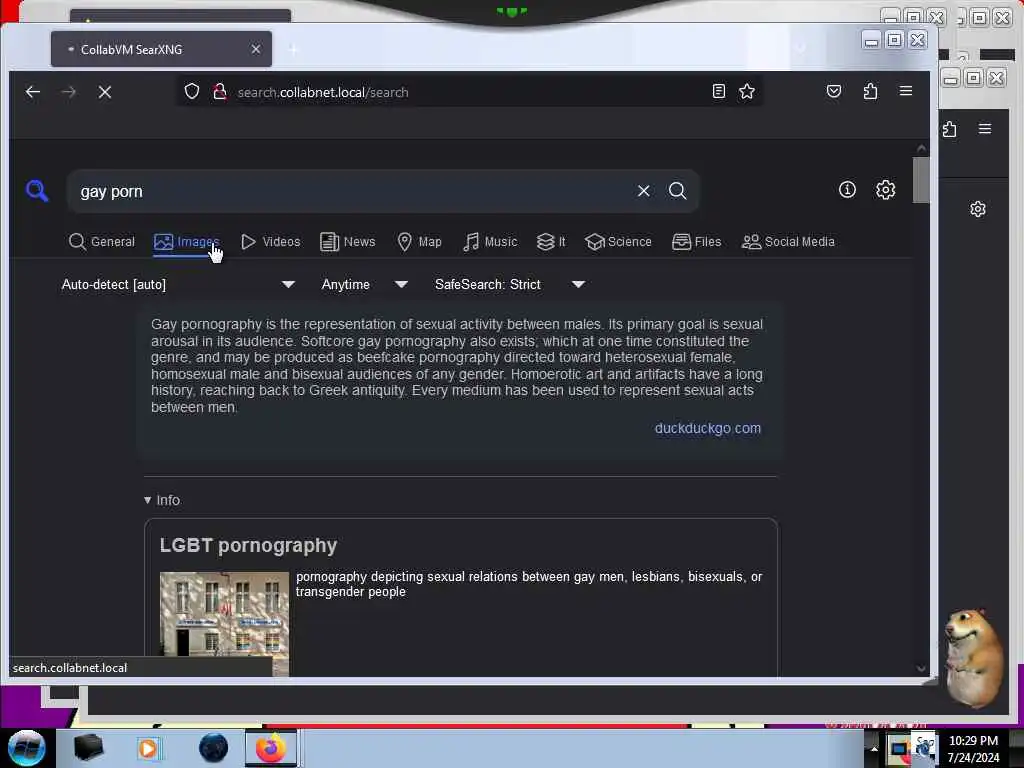1024x768 pixels.
Task: Switch to the Videos category tab
Action: [x=270, y=242]
